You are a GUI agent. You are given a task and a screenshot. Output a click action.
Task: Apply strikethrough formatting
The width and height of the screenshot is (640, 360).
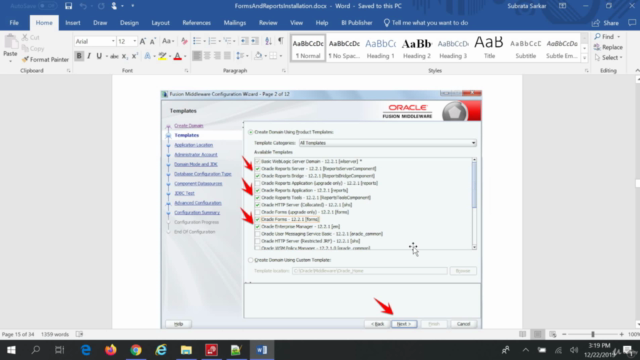pyautogui.click(x=114, y=56)
